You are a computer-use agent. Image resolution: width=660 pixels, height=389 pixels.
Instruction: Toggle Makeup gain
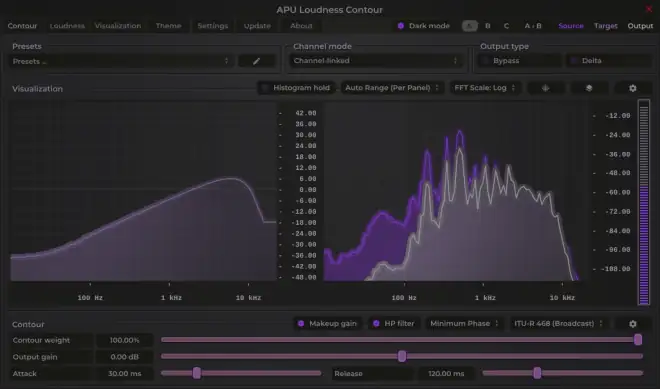(328, 323)
